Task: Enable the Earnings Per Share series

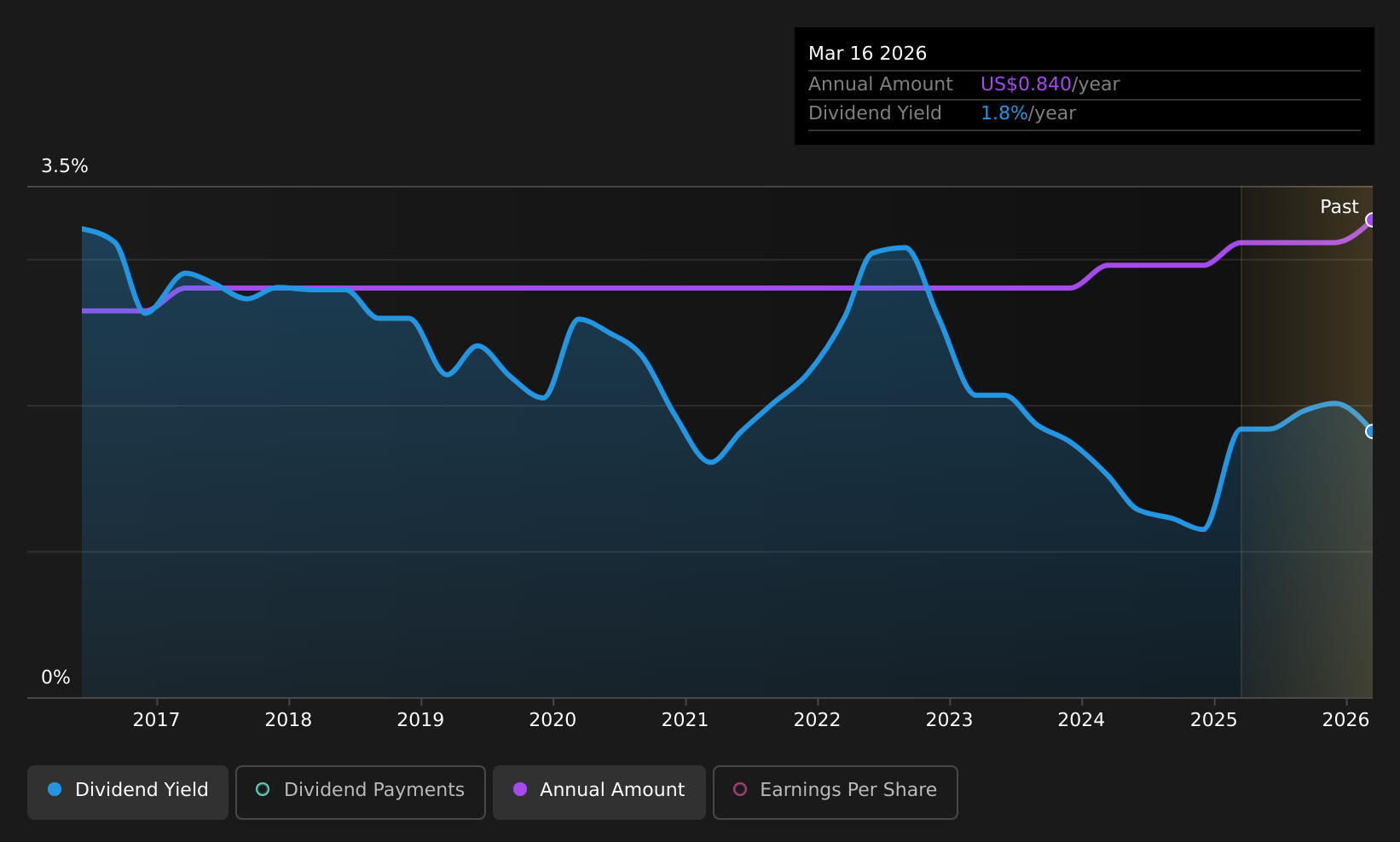Action: (836, 792)
